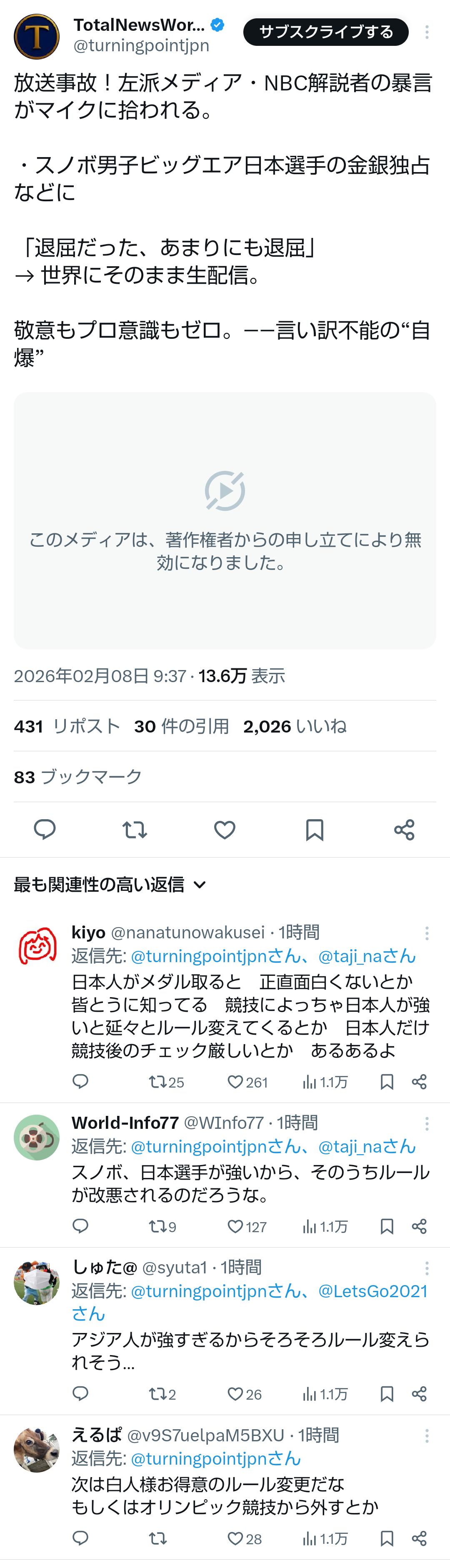
Task: Open TotalNewsWorld profile avatar
Action: click(37, 37)
